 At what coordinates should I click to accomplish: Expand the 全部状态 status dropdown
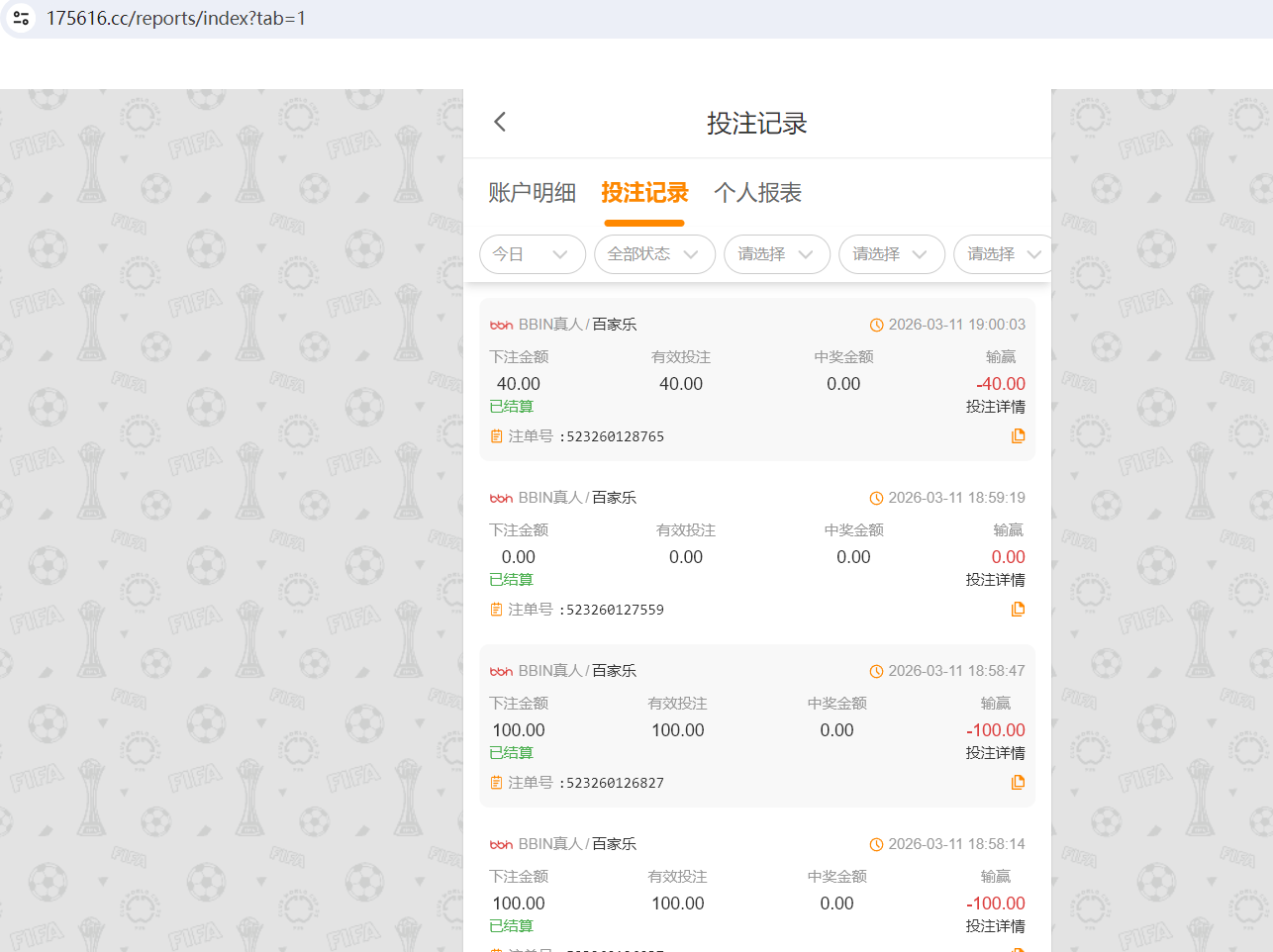[654, 254]
